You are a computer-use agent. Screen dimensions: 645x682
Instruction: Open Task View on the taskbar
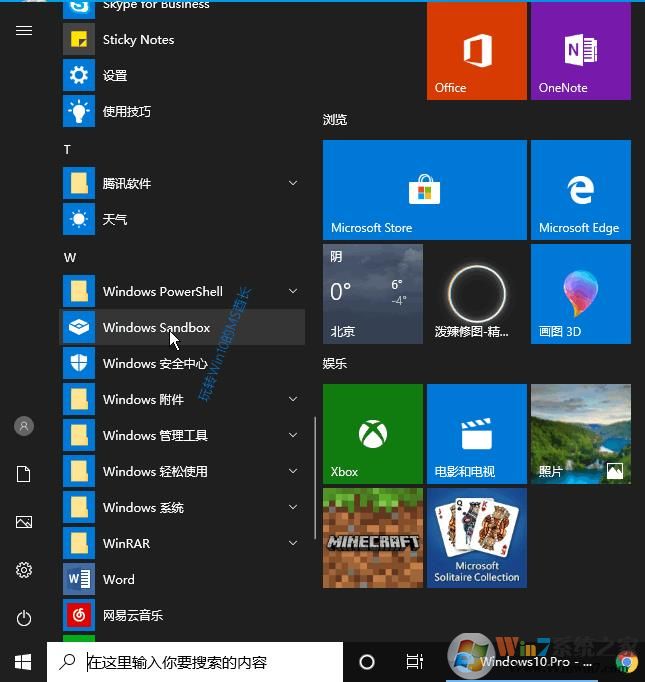414,662
